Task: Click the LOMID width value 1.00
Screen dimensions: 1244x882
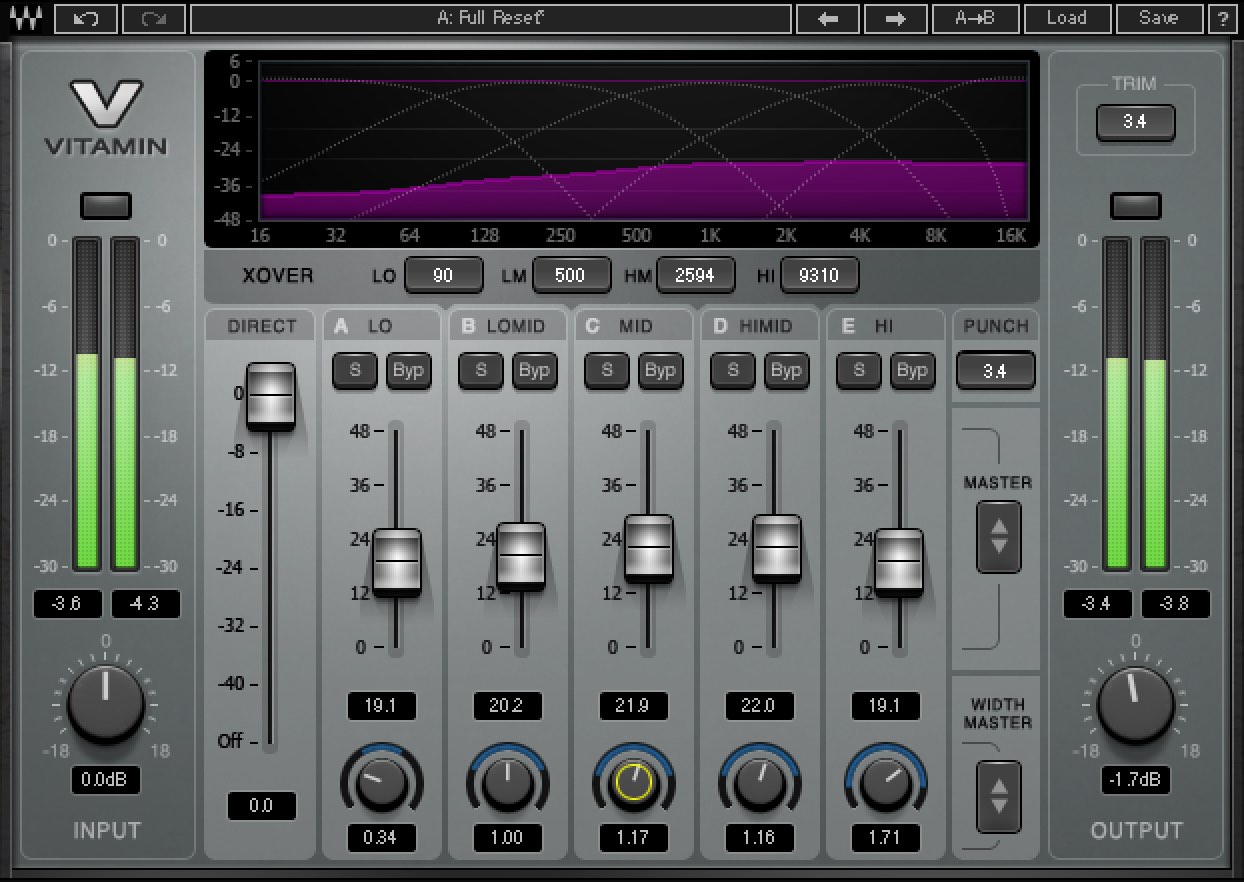Action: tap(507, 838)
